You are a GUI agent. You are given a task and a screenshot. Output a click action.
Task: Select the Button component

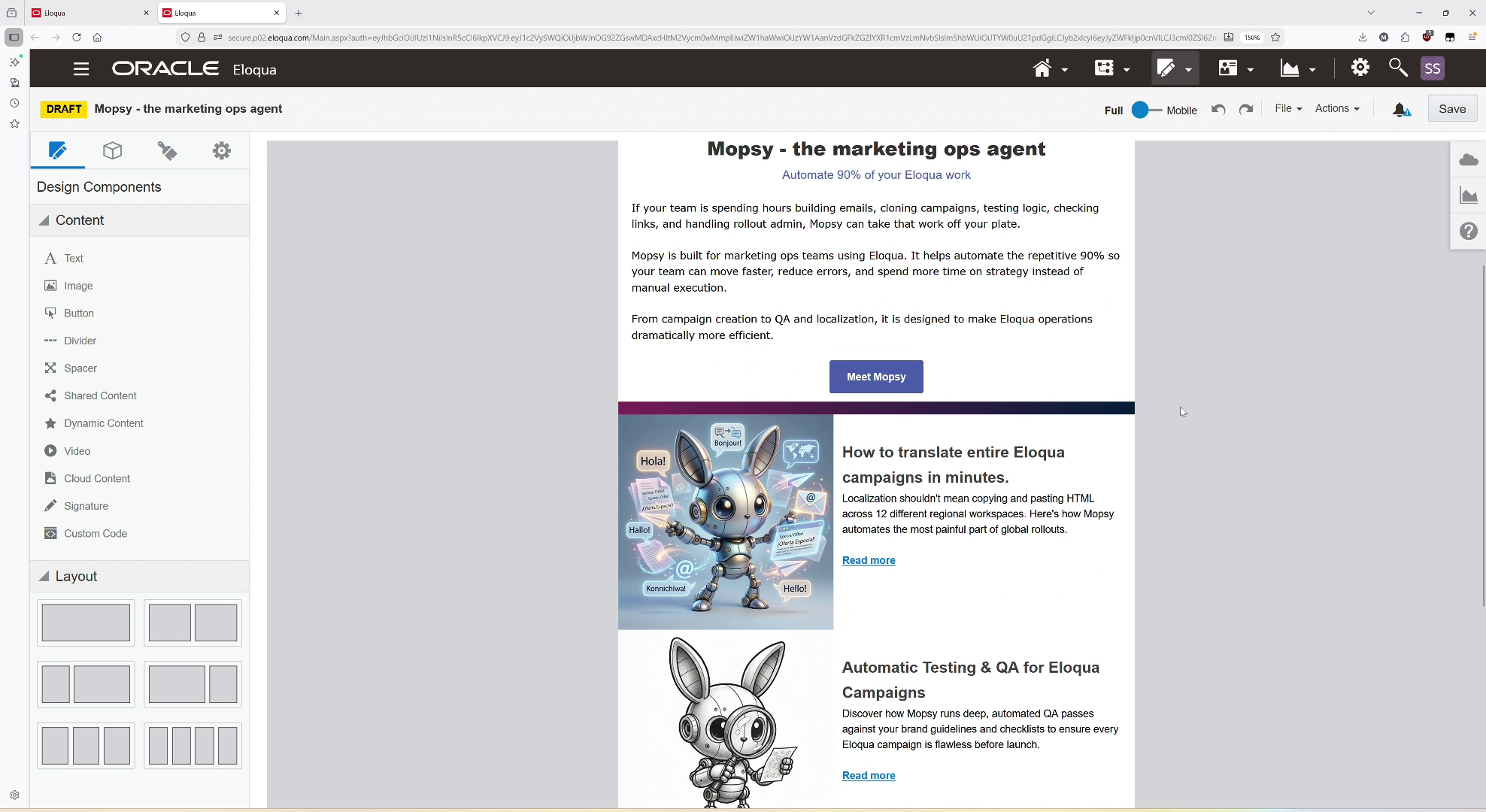pyautogui.click(x=69, y=314)
